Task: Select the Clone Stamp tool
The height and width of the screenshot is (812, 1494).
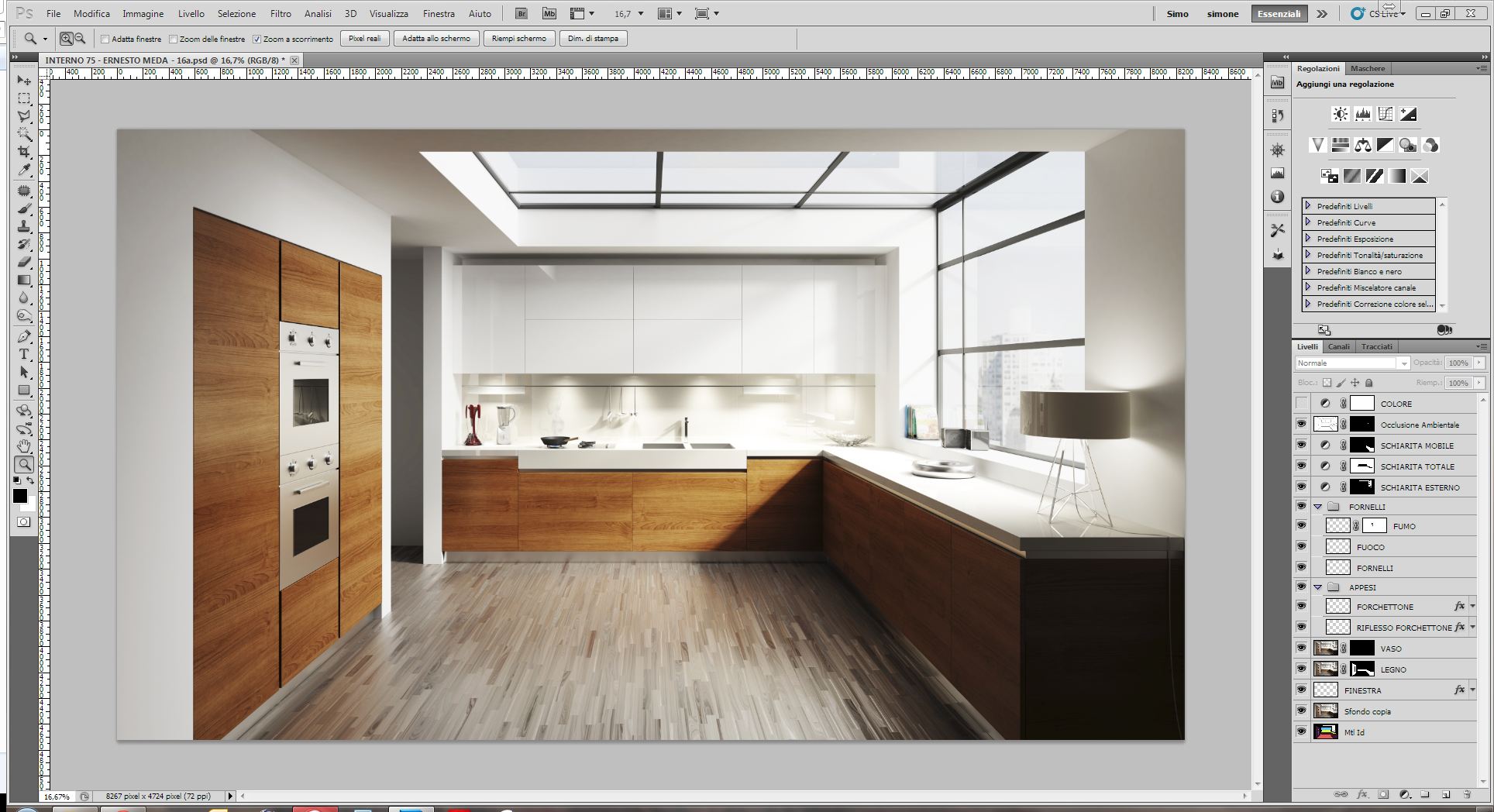Action: [24, 226]
